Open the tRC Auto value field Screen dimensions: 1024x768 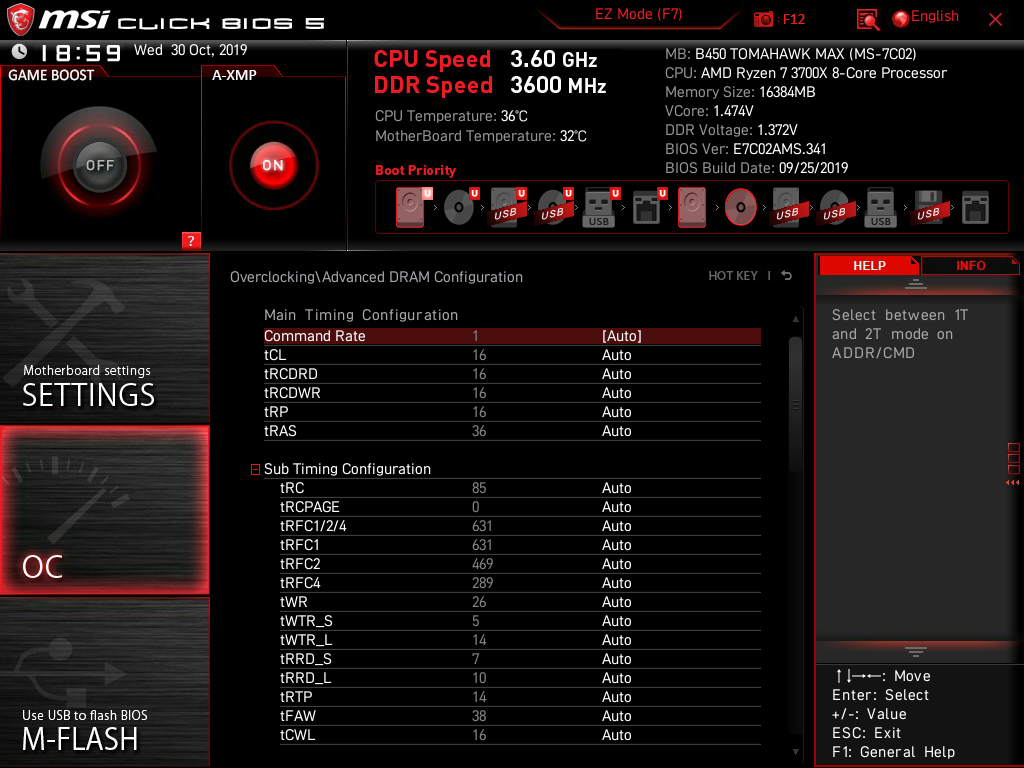pyautogui.click(x=616, y=488)
